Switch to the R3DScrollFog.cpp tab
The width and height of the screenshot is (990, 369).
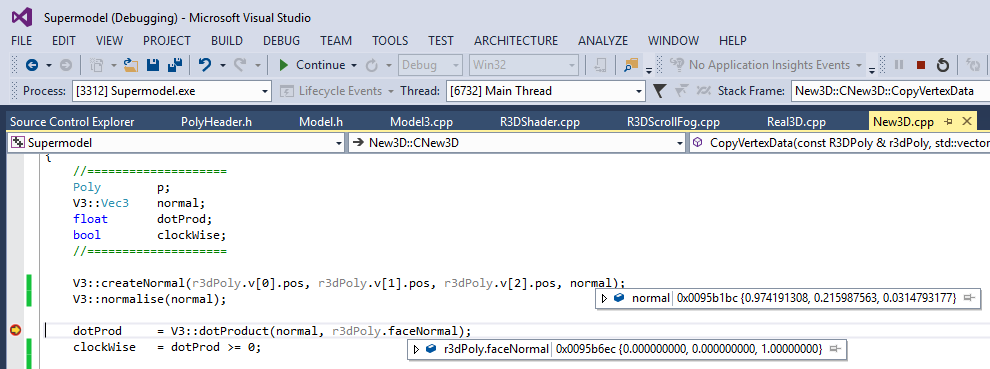674,122
